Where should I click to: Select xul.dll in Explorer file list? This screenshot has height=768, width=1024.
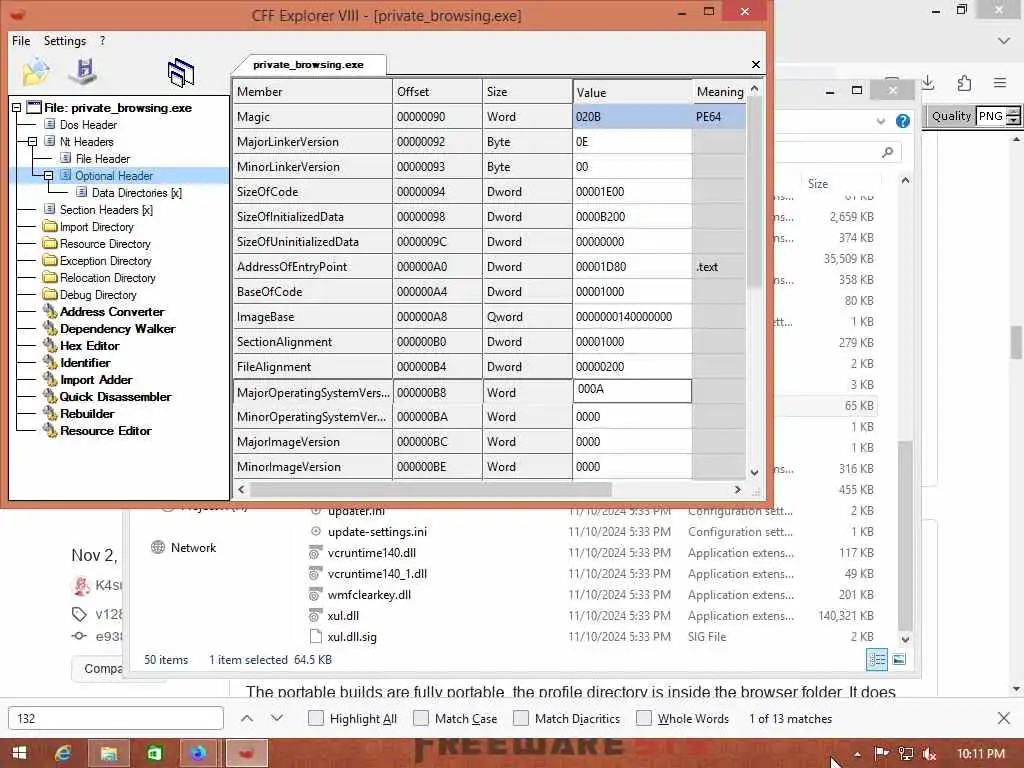click(344, 616)
